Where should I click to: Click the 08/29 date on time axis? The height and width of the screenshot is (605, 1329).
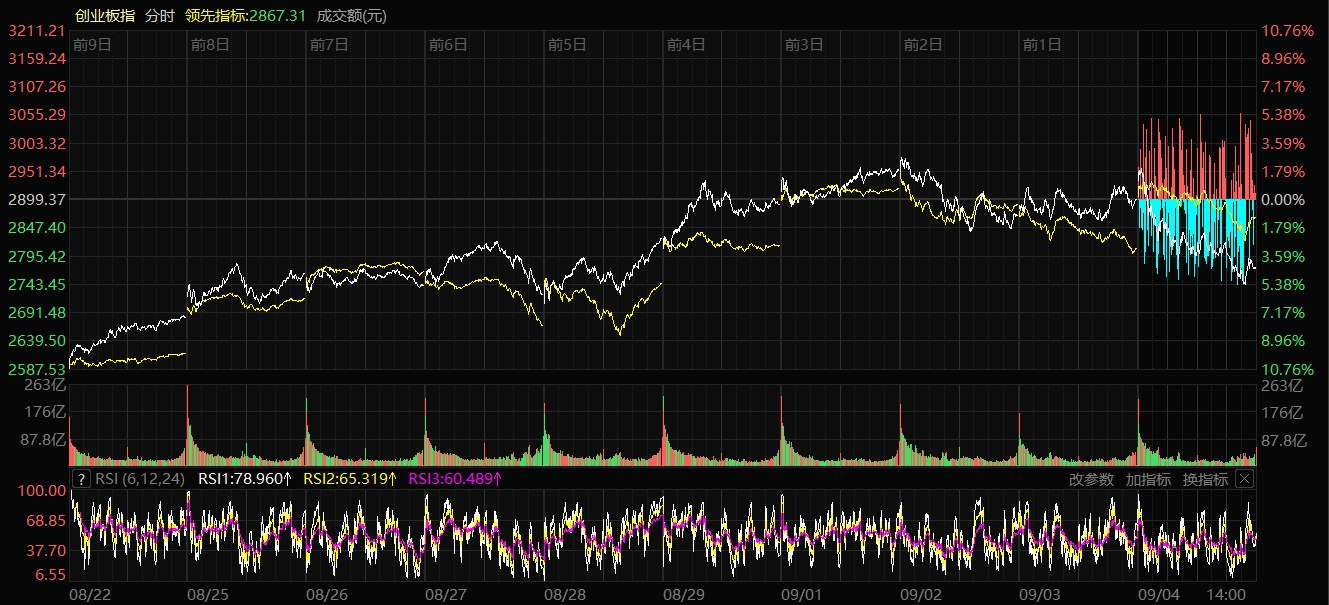tap(684, 594)
